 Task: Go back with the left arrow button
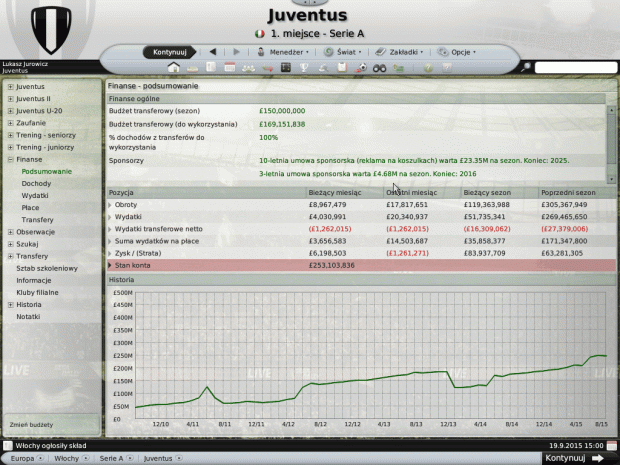pos(213,52)
